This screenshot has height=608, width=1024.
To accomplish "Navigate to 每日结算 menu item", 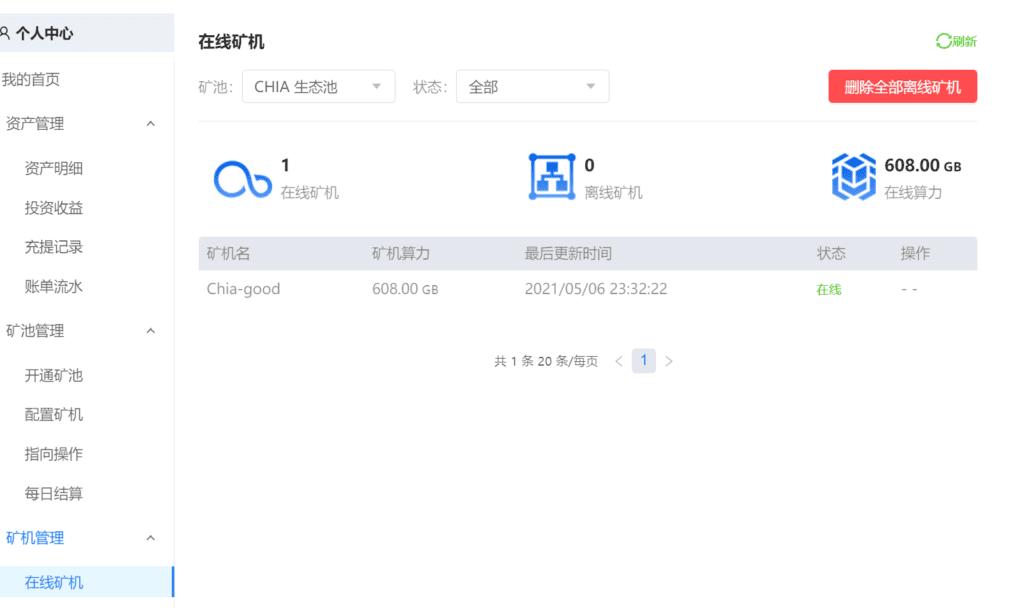I will tap(54, 493).
